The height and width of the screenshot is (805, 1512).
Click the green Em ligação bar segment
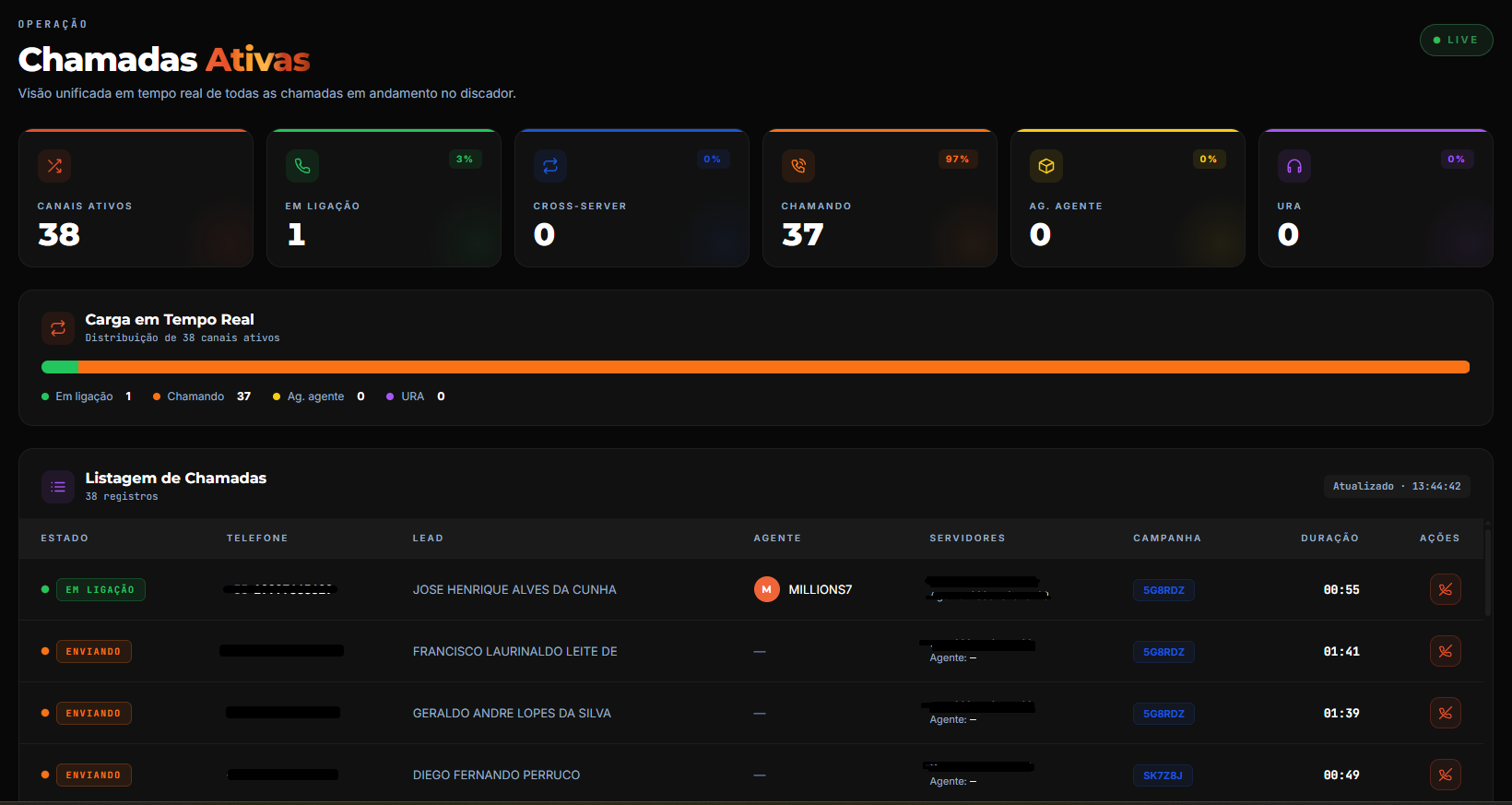point(60,367)
